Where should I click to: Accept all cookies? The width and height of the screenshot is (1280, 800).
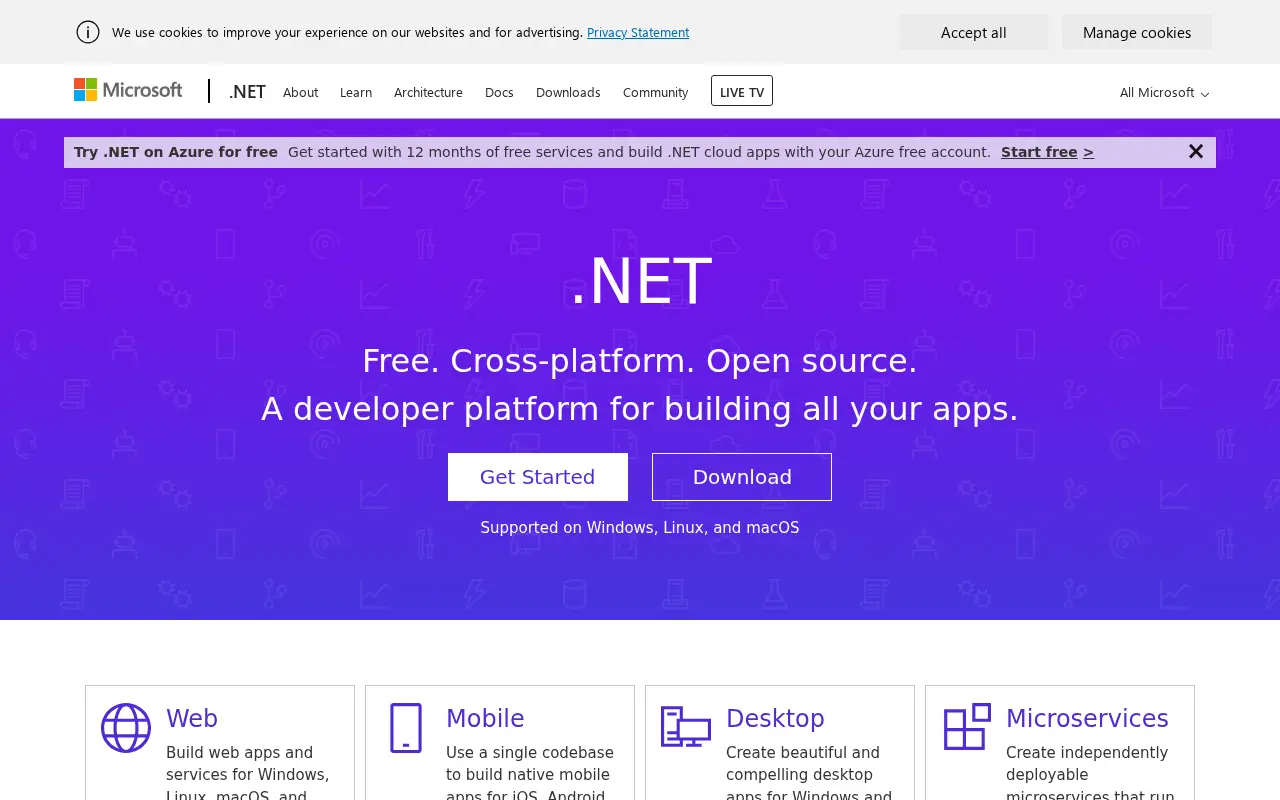point(974,32)
